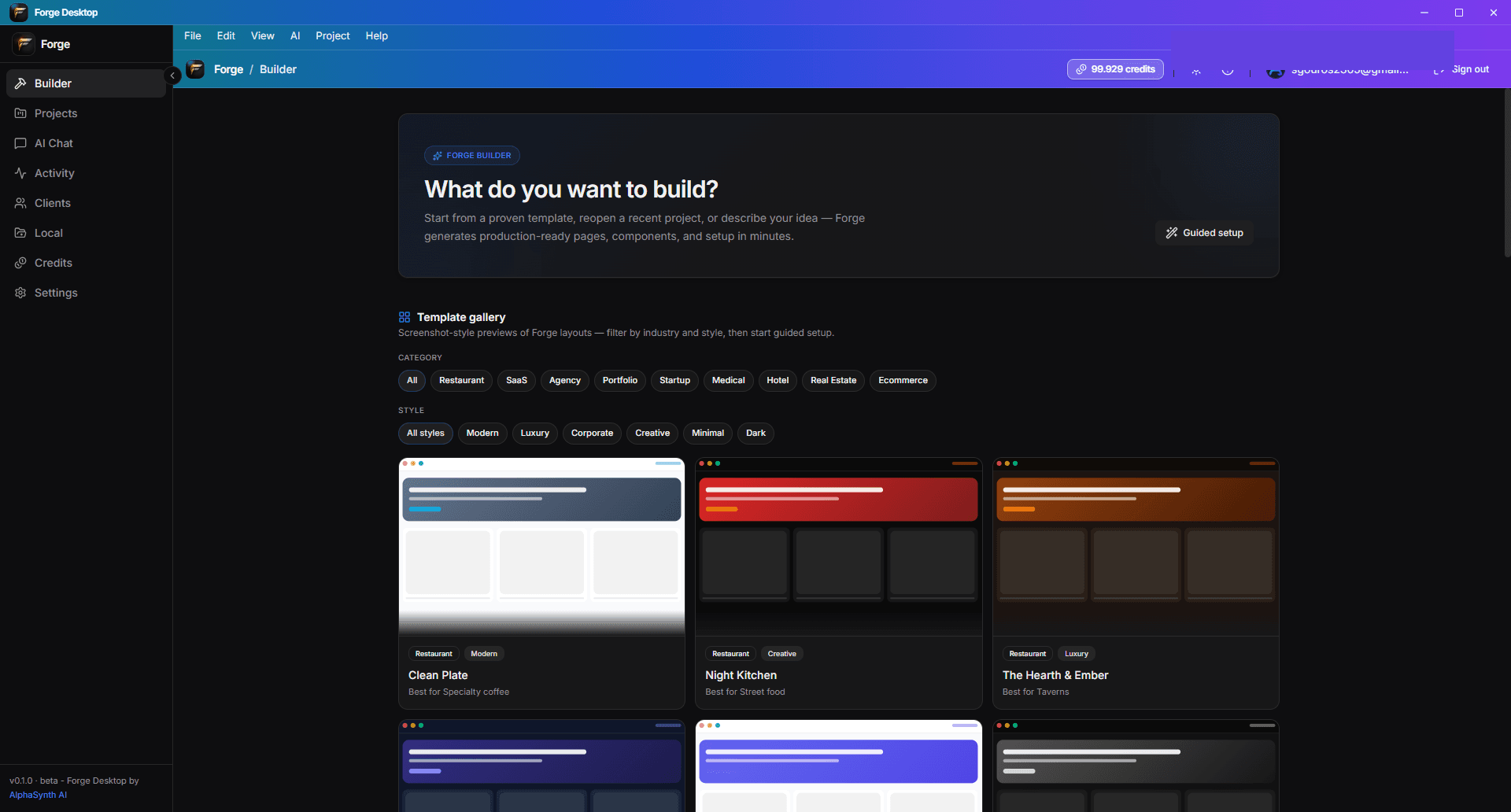Screen dimensions: 1511x812
Task: Open Projects in the sidebar
Action: coord(86,113)
